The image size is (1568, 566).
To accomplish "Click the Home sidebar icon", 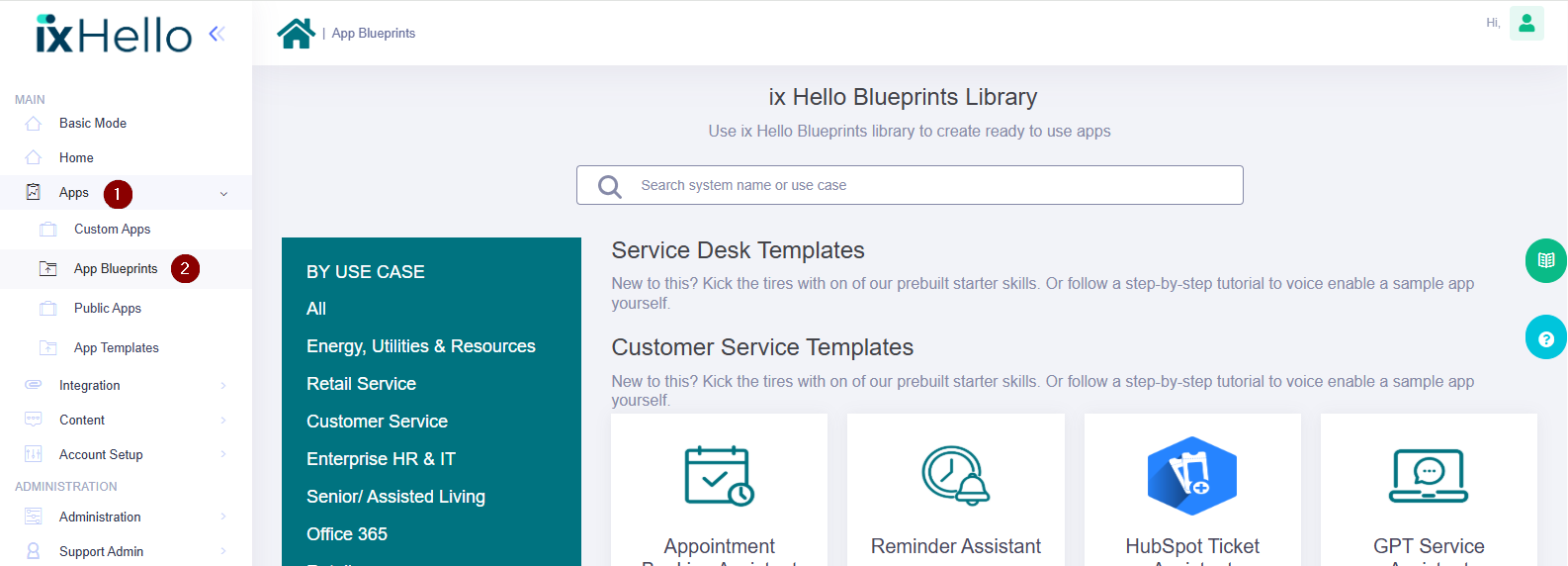I will [34, 158].
